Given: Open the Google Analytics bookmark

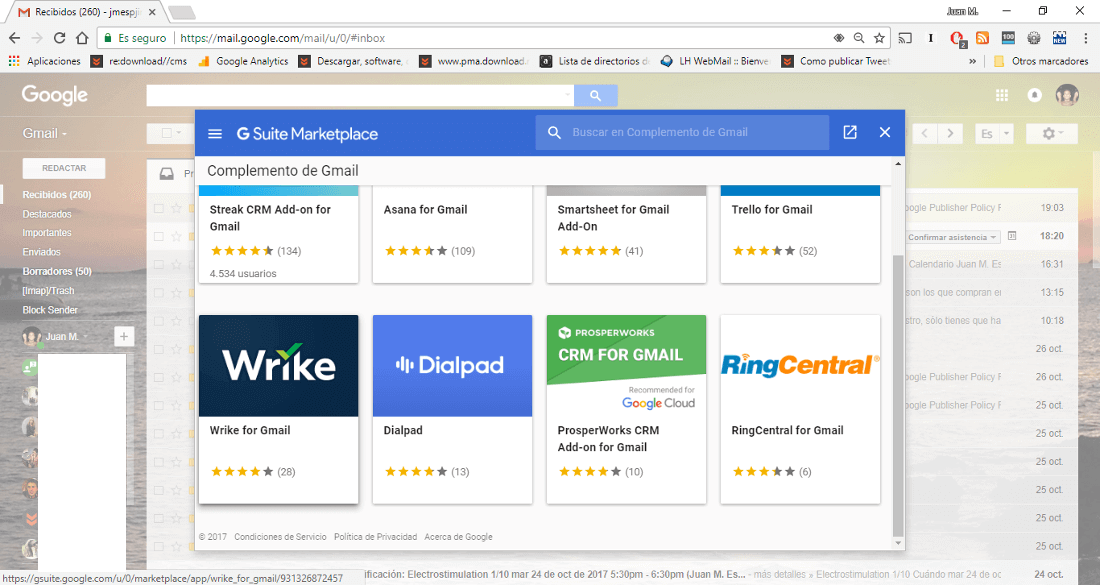Looking at the screenshot, I should 243,61.
